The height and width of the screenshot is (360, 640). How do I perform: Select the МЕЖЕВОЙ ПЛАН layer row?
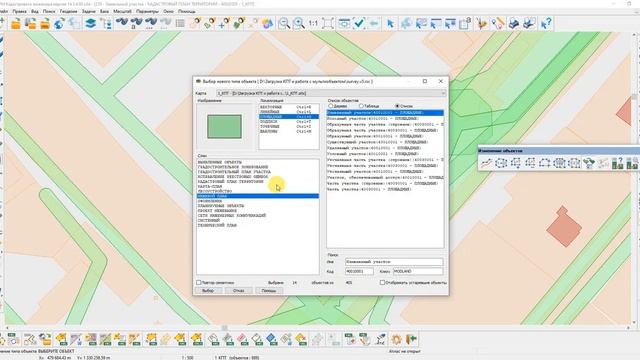(258, 196)
